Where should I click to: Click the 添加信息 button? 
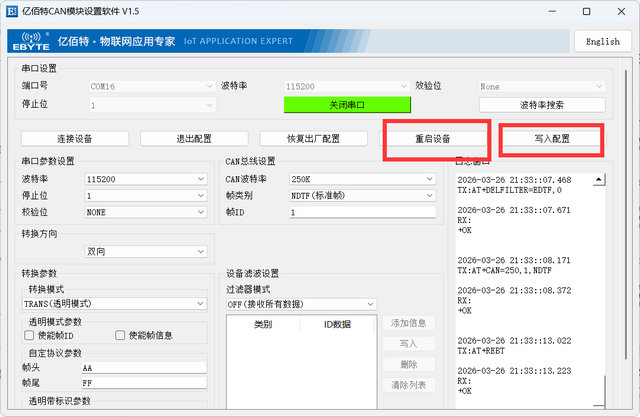pyautogui.click(x=409, y=323)
